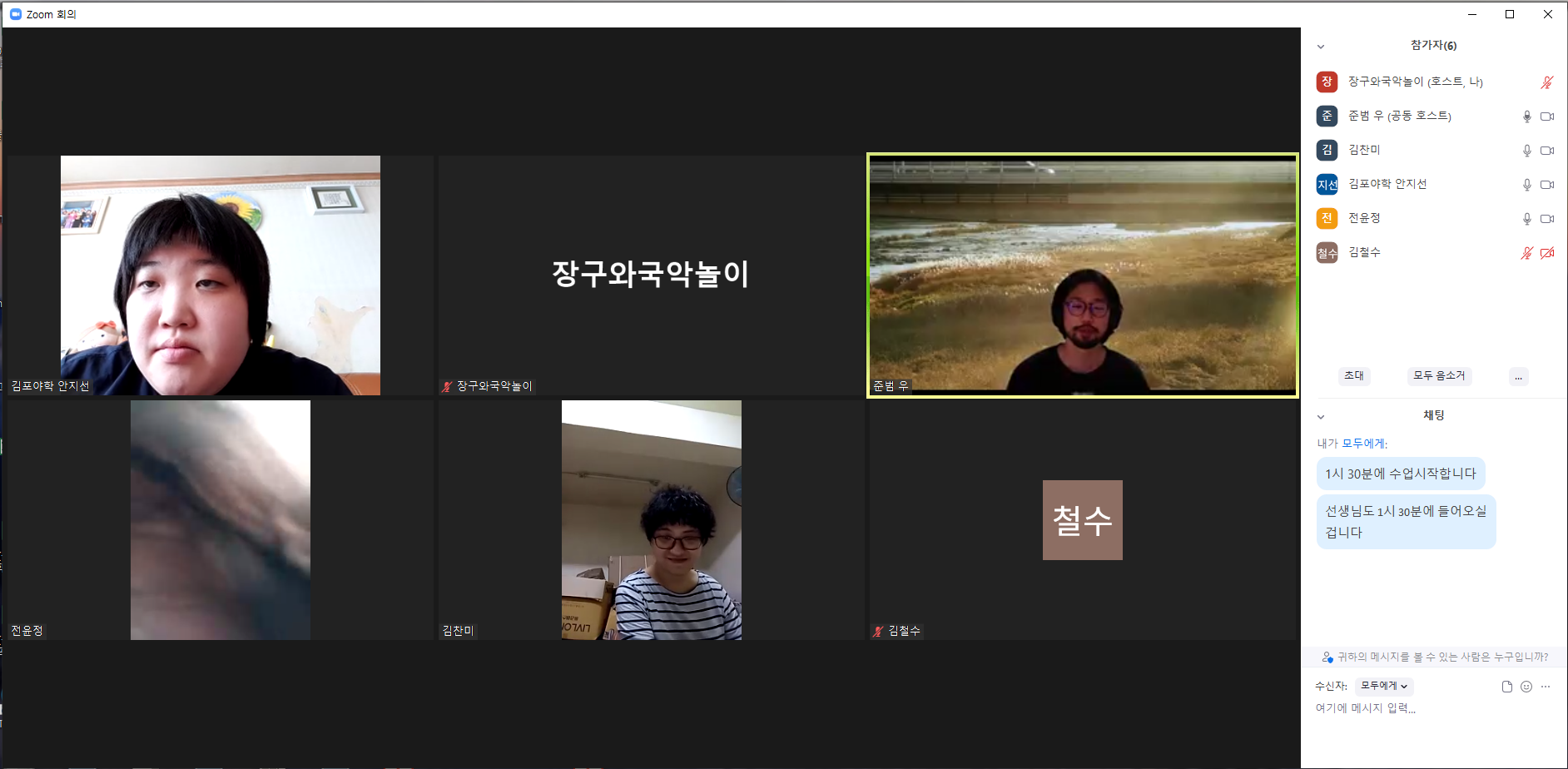The width and height of the screenshot is (1568, 769).
Task: Click the Zoom app icon in title bar
Action: [x=15, y=14]
